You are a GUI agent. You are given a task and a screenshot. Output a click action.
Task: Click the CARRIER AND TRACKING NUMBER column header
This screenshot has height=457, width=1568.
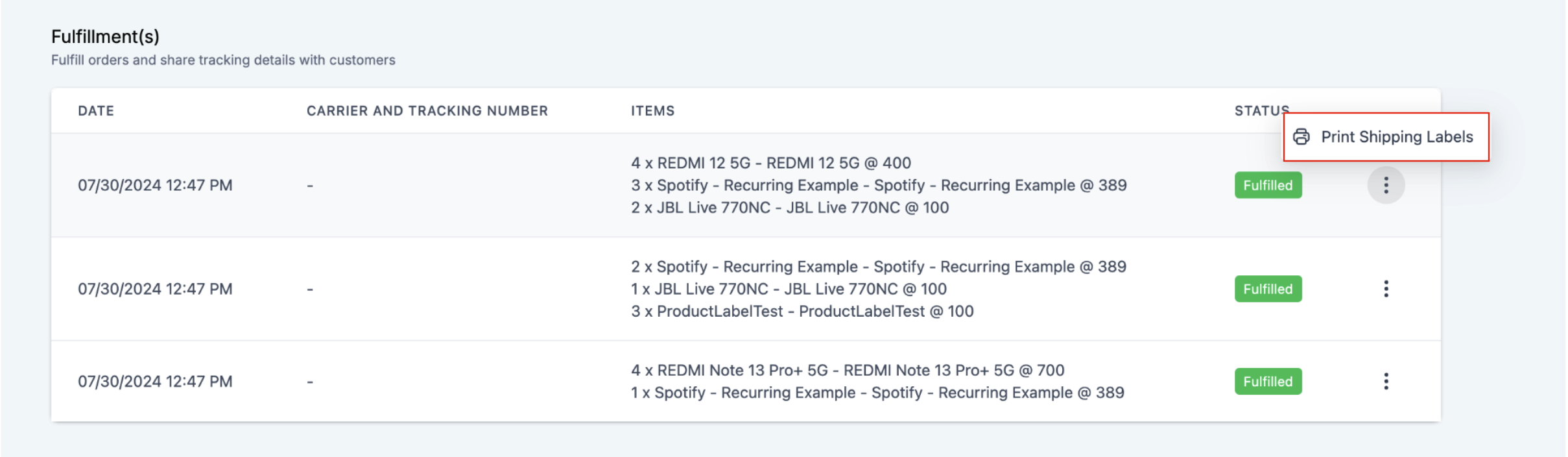click(x=427, y=111)
